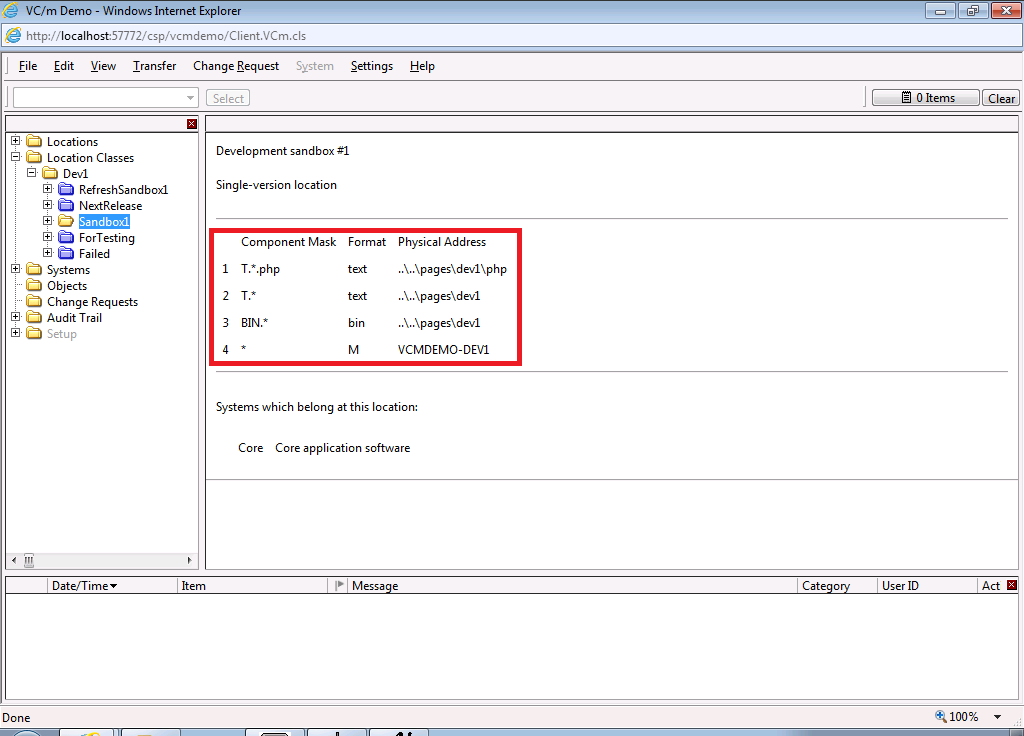This screenshot has height=736, width=1024.
Task: Expand the Locations tree node
Action: click(16, 141)
